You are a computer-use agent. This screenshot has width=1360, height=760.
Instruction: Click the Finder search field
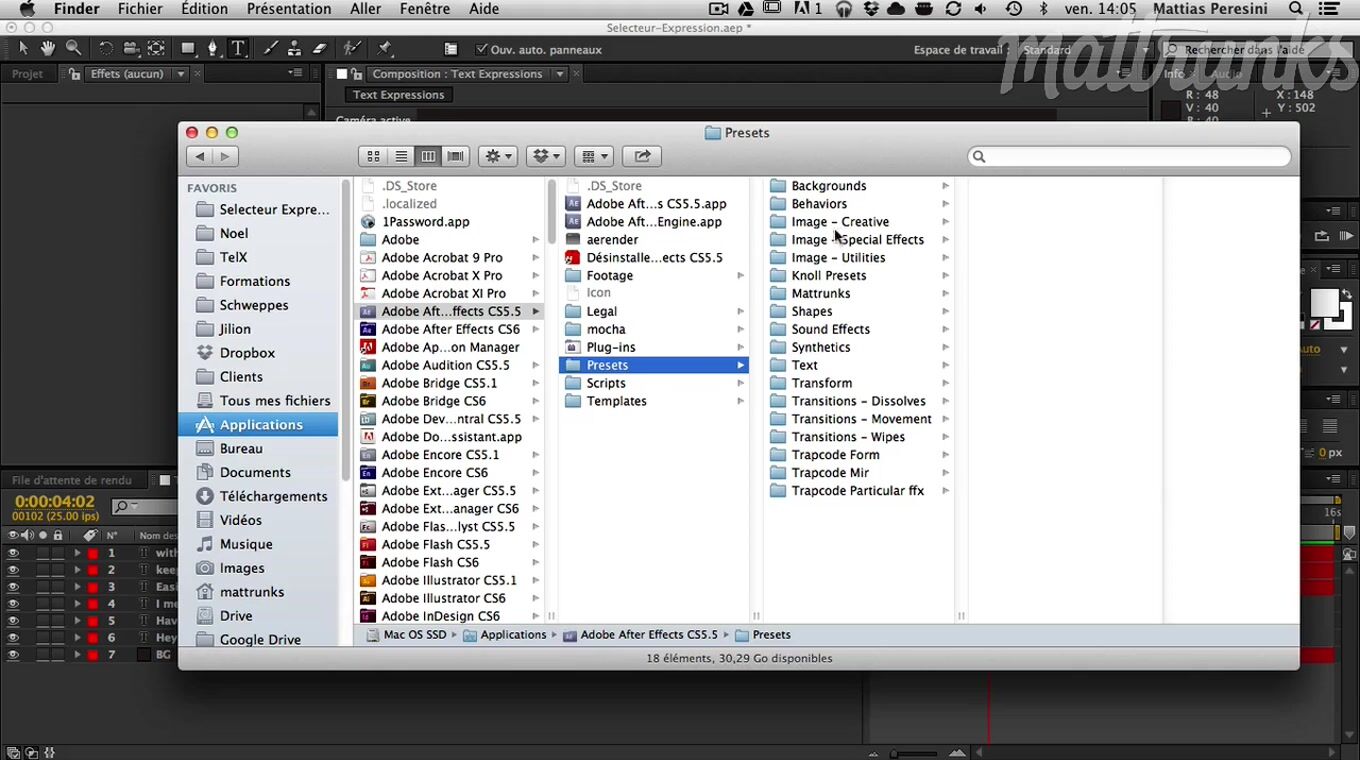click(x=1129, y=156)
